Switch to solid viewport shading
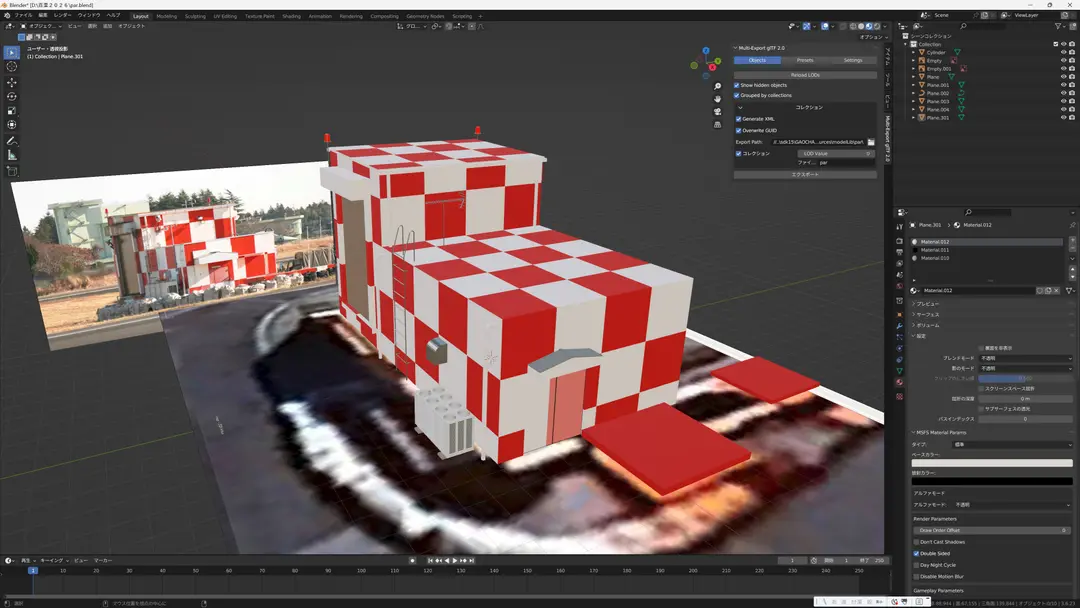The width and height of the screenshot is (1080, 608). click(x=861, y=26)
